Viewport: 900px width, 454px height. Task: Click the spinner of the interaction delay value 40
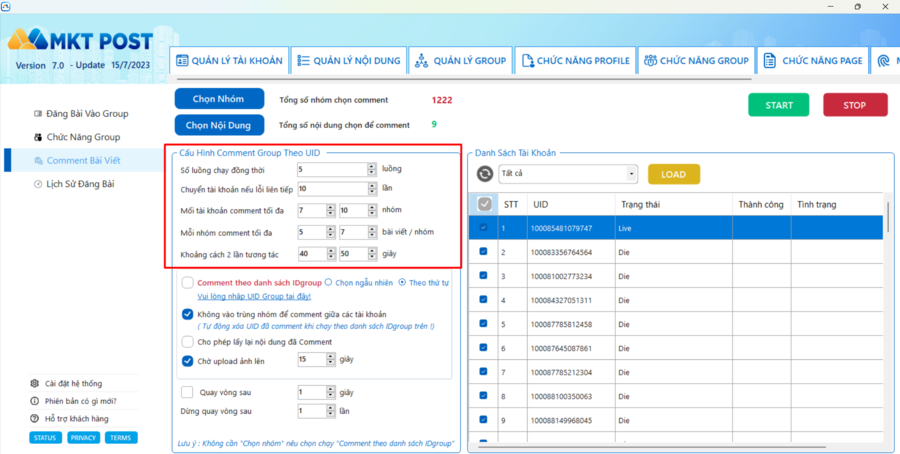pos(331,254)
